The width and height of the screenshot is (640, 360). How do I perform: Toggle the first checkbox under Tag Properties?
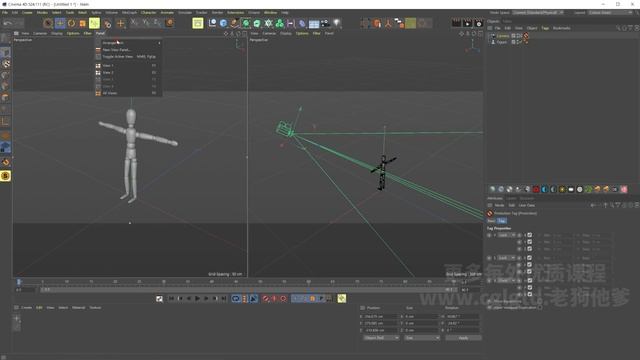[530, 235]
